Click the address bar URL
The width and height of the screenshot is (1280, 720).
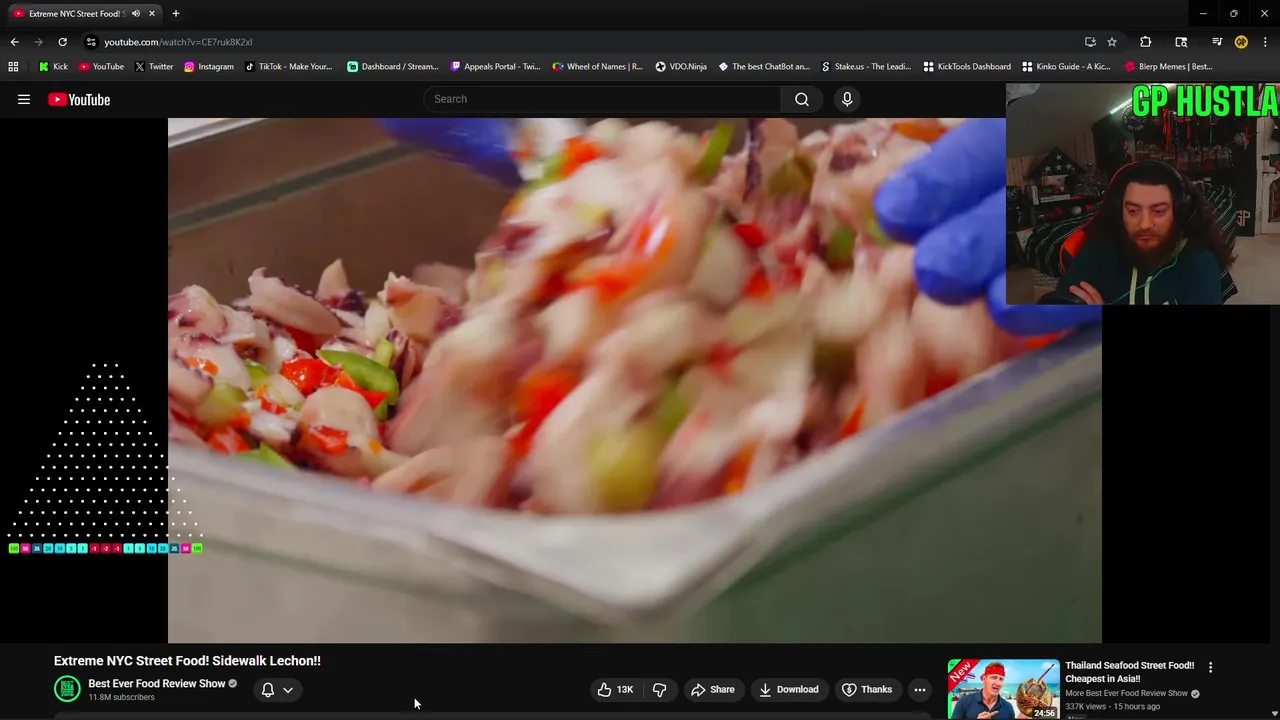[178, 42]
